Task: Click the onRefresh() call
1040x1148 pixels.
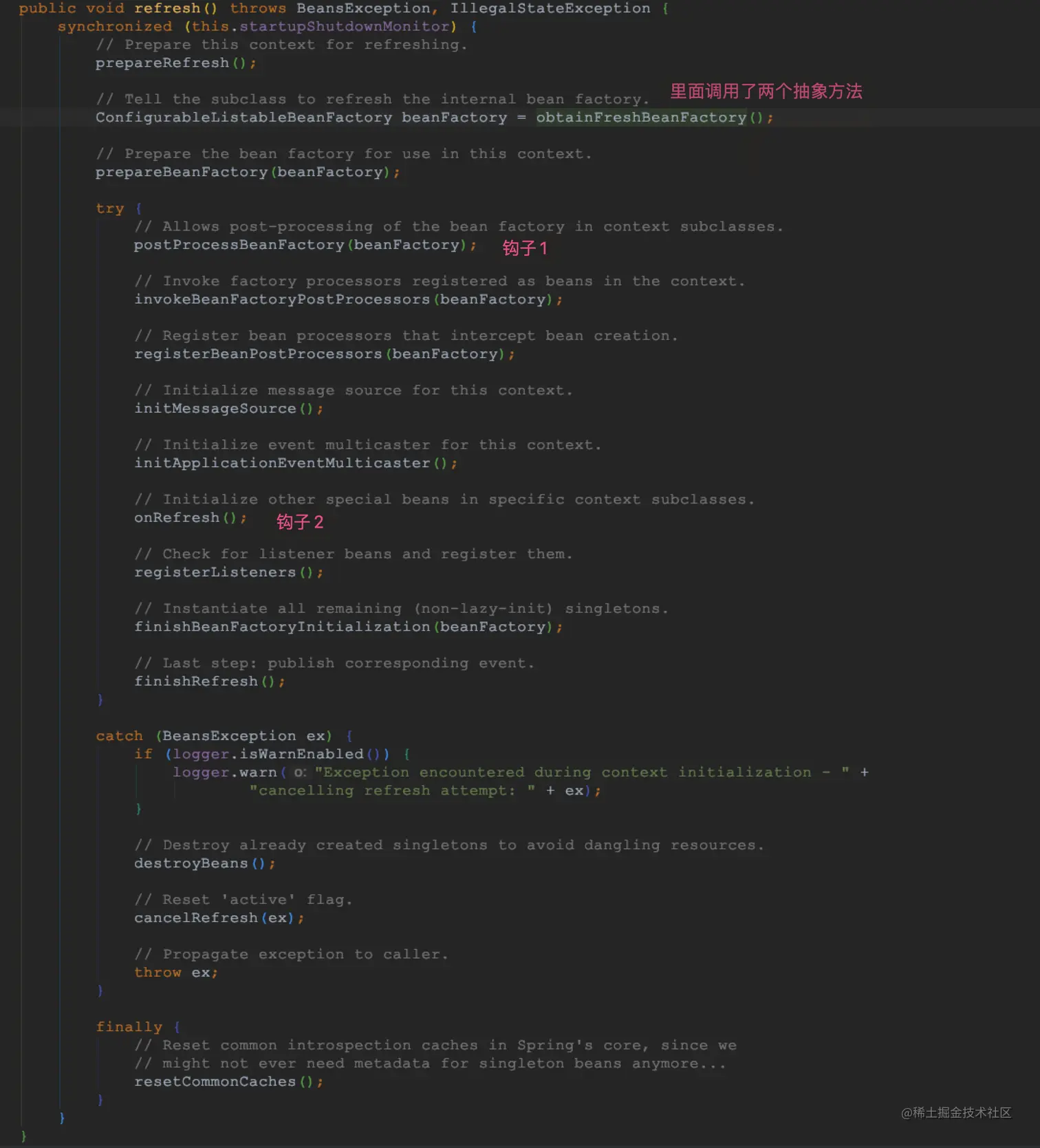Action: click(x=190, y=517)
